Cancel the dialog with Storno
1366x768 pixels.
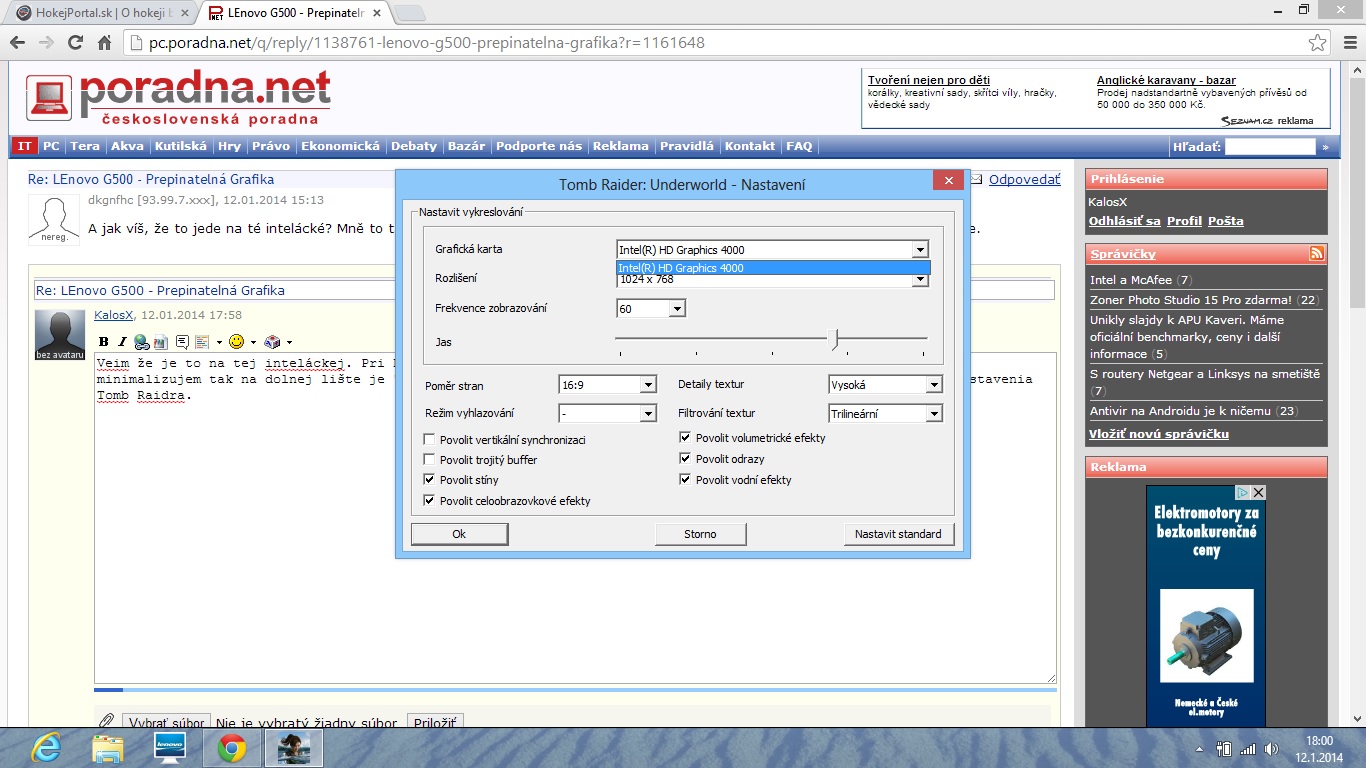pos(700,534)
